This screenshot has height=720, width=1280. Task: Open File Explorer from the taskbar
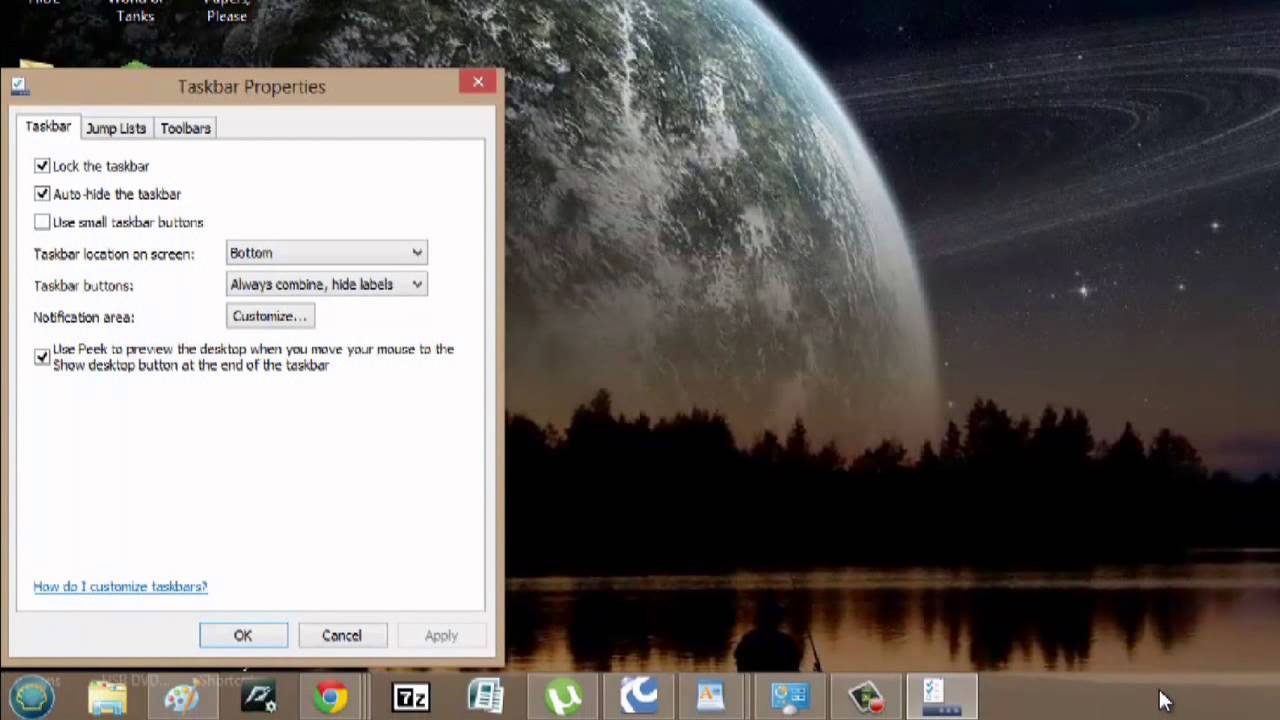pos(107,696)
